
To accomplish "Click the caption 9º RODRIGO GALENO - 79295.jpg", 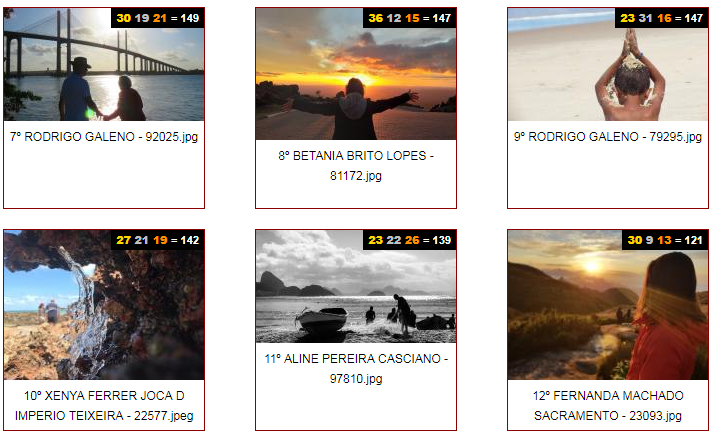I will 608,136.
